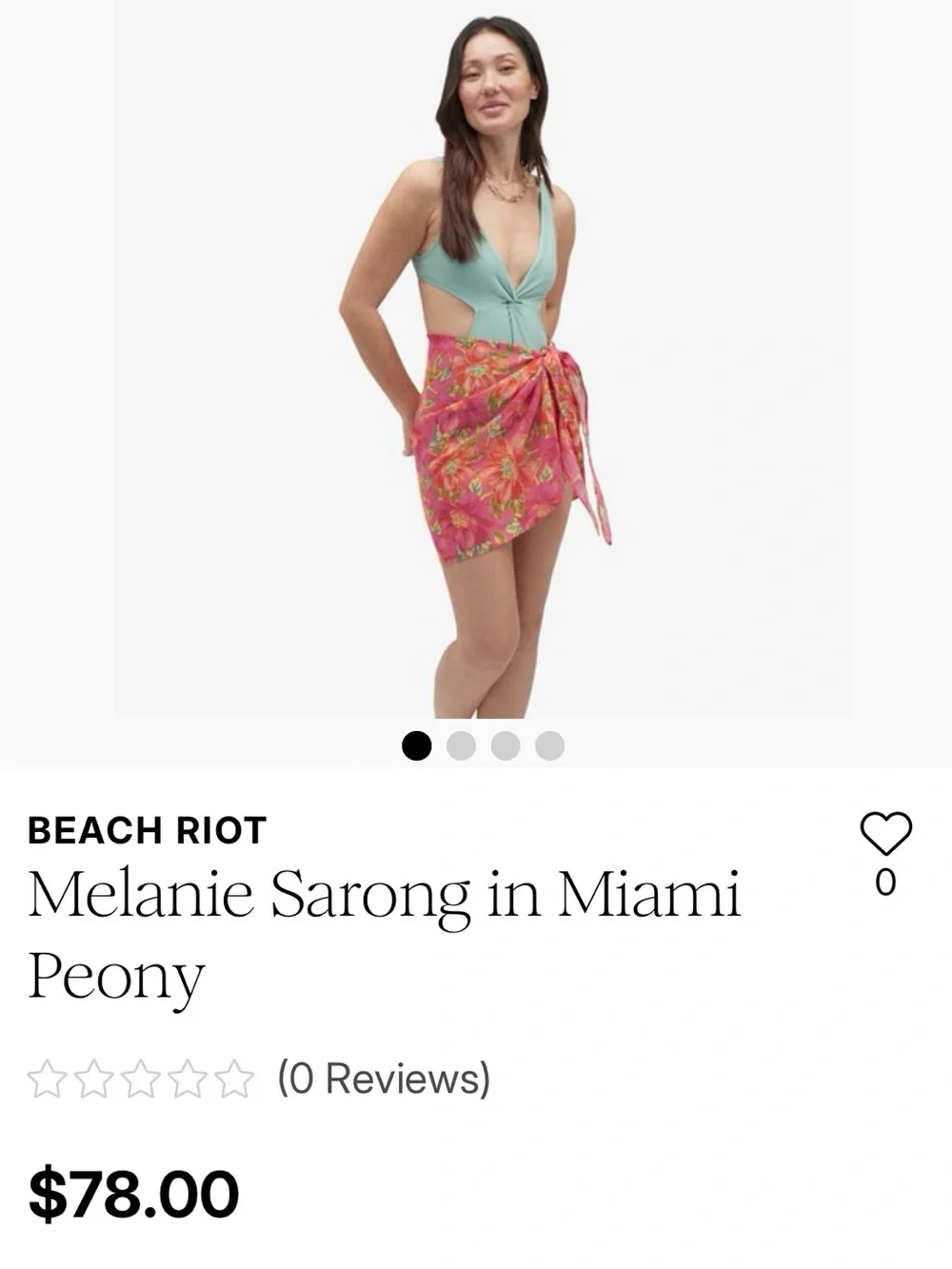Select the third rating star
This screenshot has width=952, height=1269.
[x=140, y=1081]
